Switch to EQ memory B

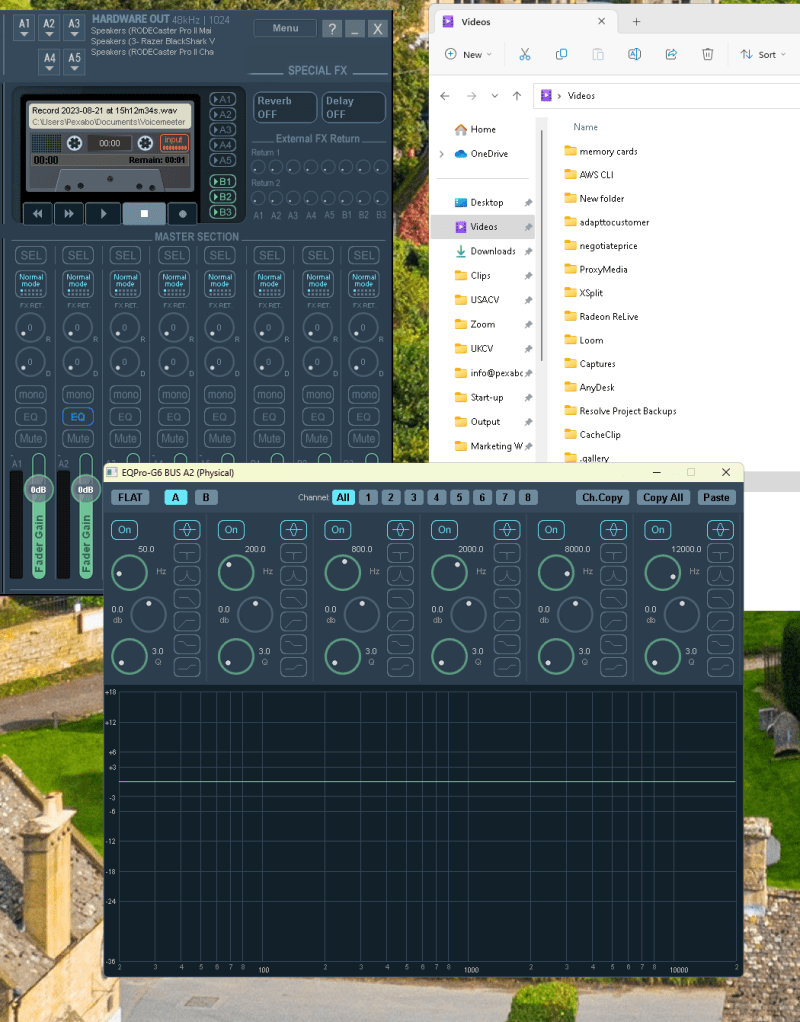tap(206, 497)
